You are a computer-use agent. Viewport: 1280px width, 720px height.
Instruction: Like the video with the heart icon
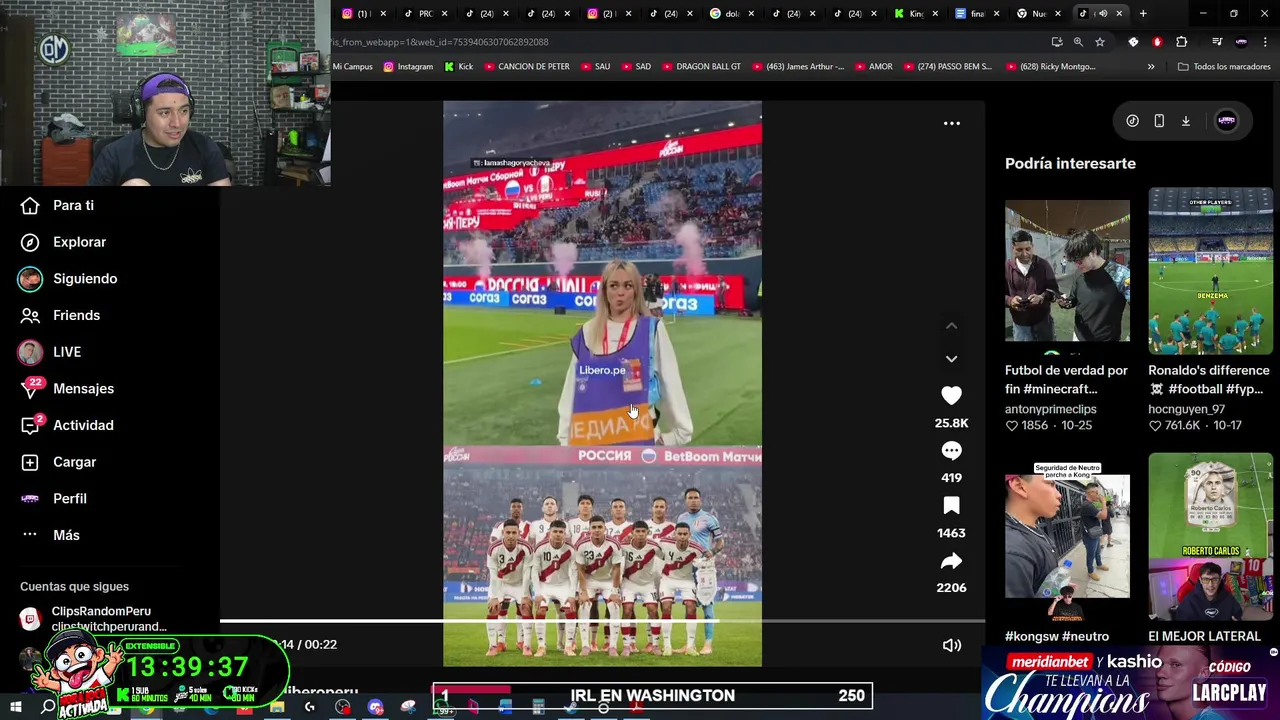(x=951, y=396)
